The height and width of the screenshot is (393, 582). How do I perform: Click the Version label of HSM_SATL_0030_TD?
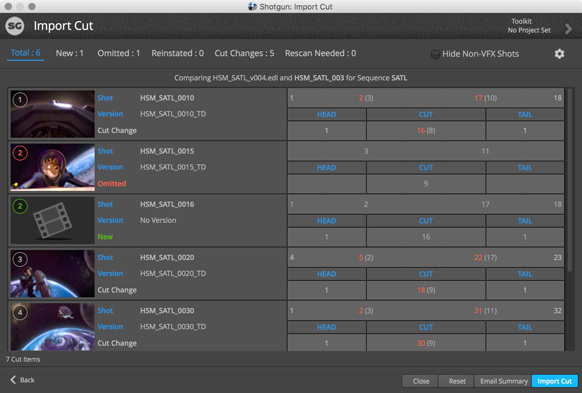click(110, 327)
